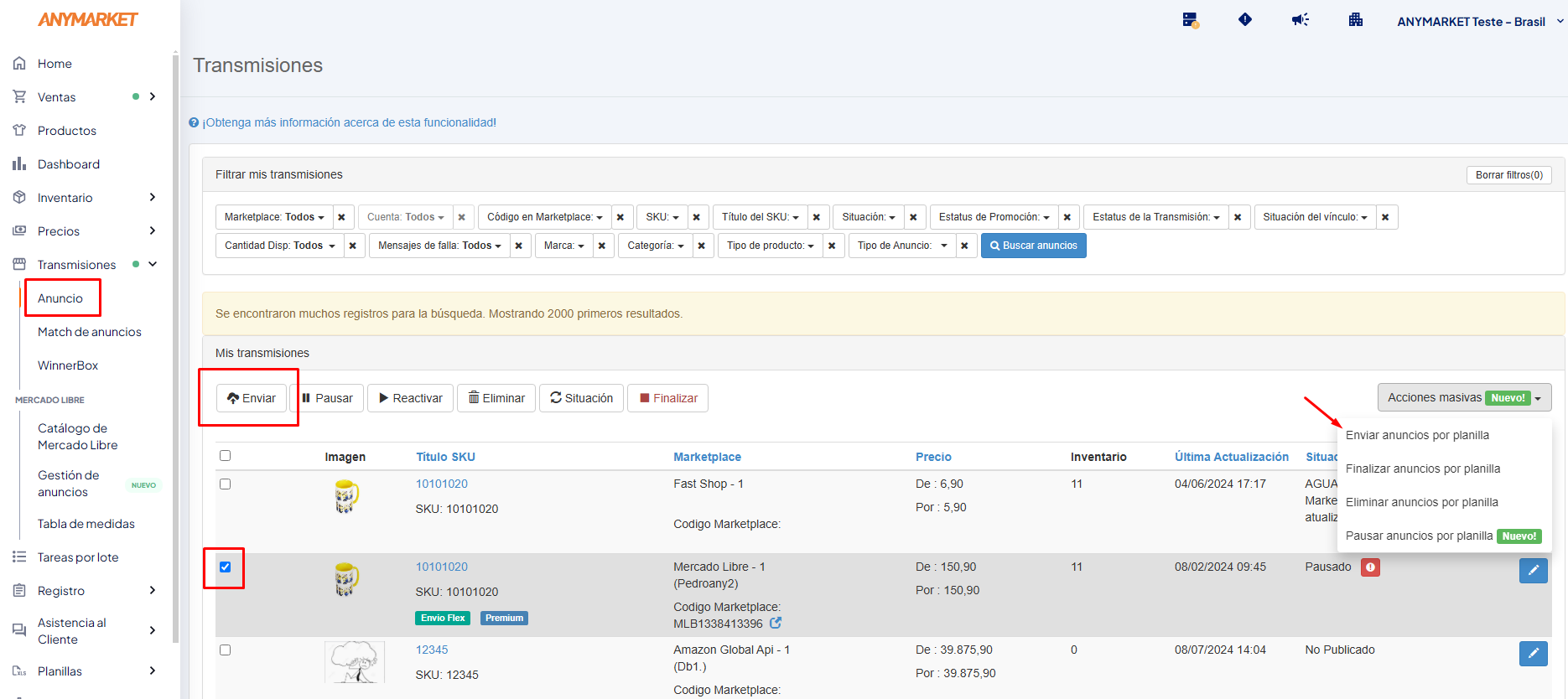Select Eliminar anuncios por planilla
Image resolution: width=1568 pixels, height=699 pixels.
tap(1422, 502)
